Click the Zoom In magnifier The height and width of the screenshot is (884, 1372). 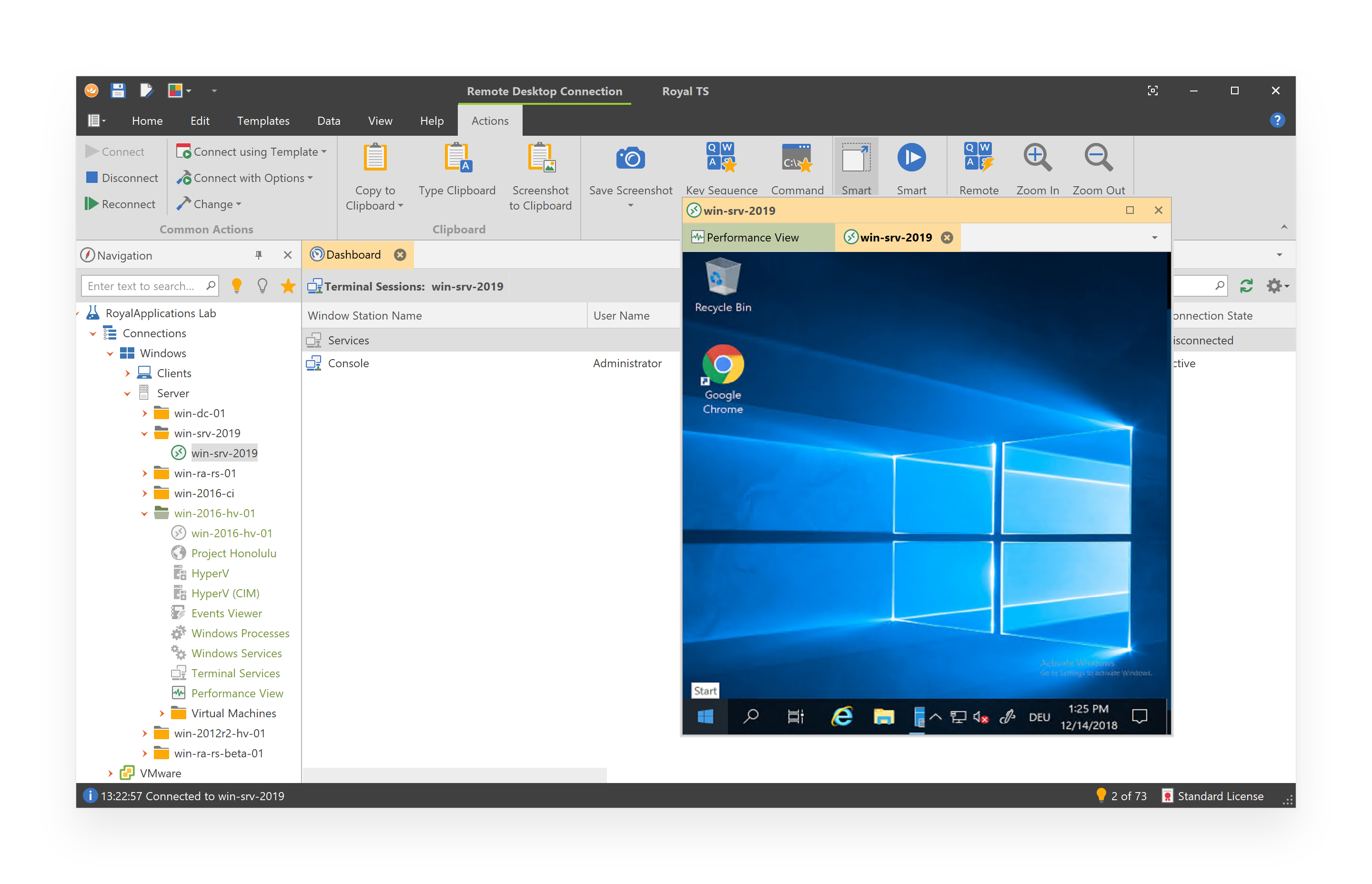[1037, 158]
